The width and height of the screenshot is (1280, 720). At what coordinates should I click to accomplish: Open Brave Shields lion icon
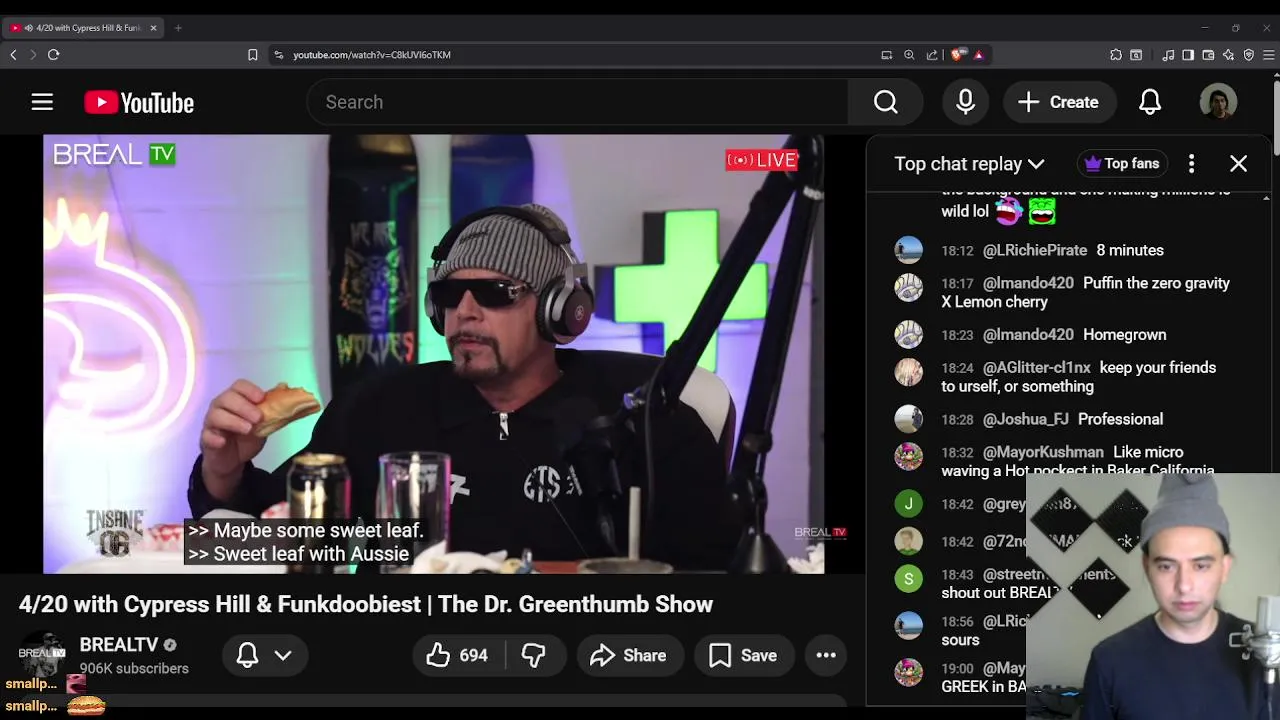coord(958,55)
